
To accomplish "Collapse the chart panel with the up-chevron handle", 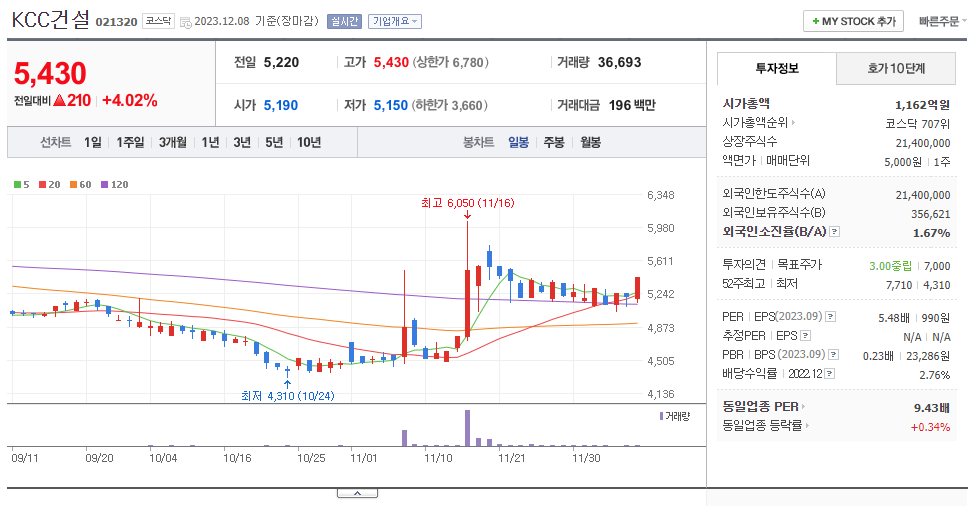I will [357, 493].
